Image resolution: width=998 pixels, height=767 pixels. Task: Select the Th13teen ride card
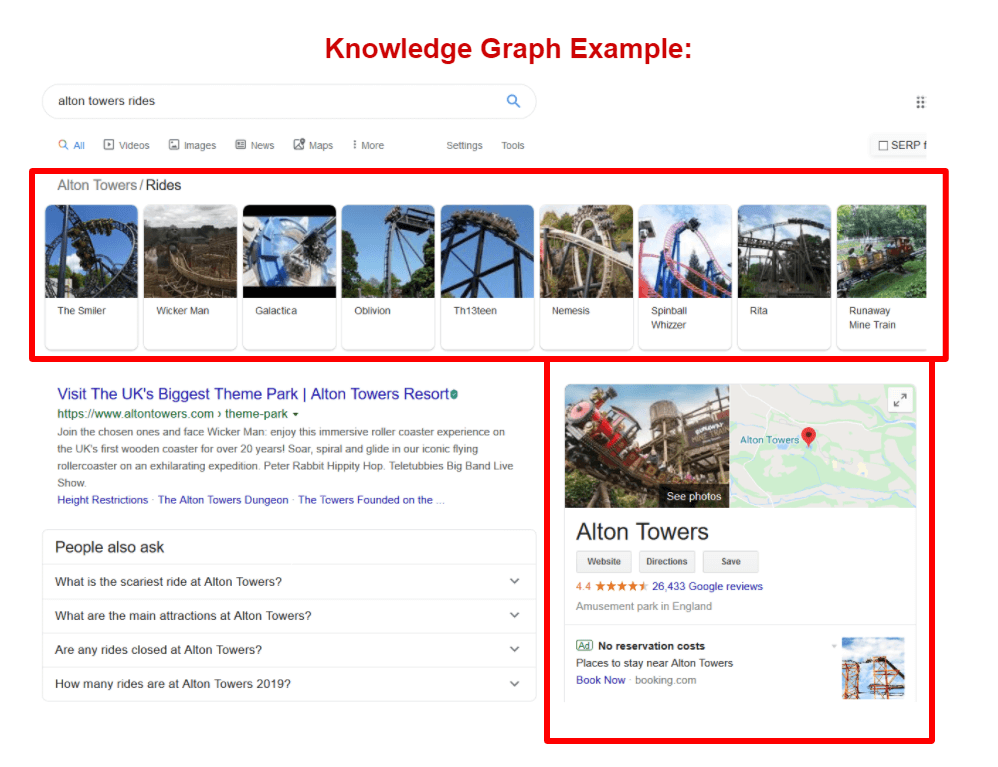(487, 276)
